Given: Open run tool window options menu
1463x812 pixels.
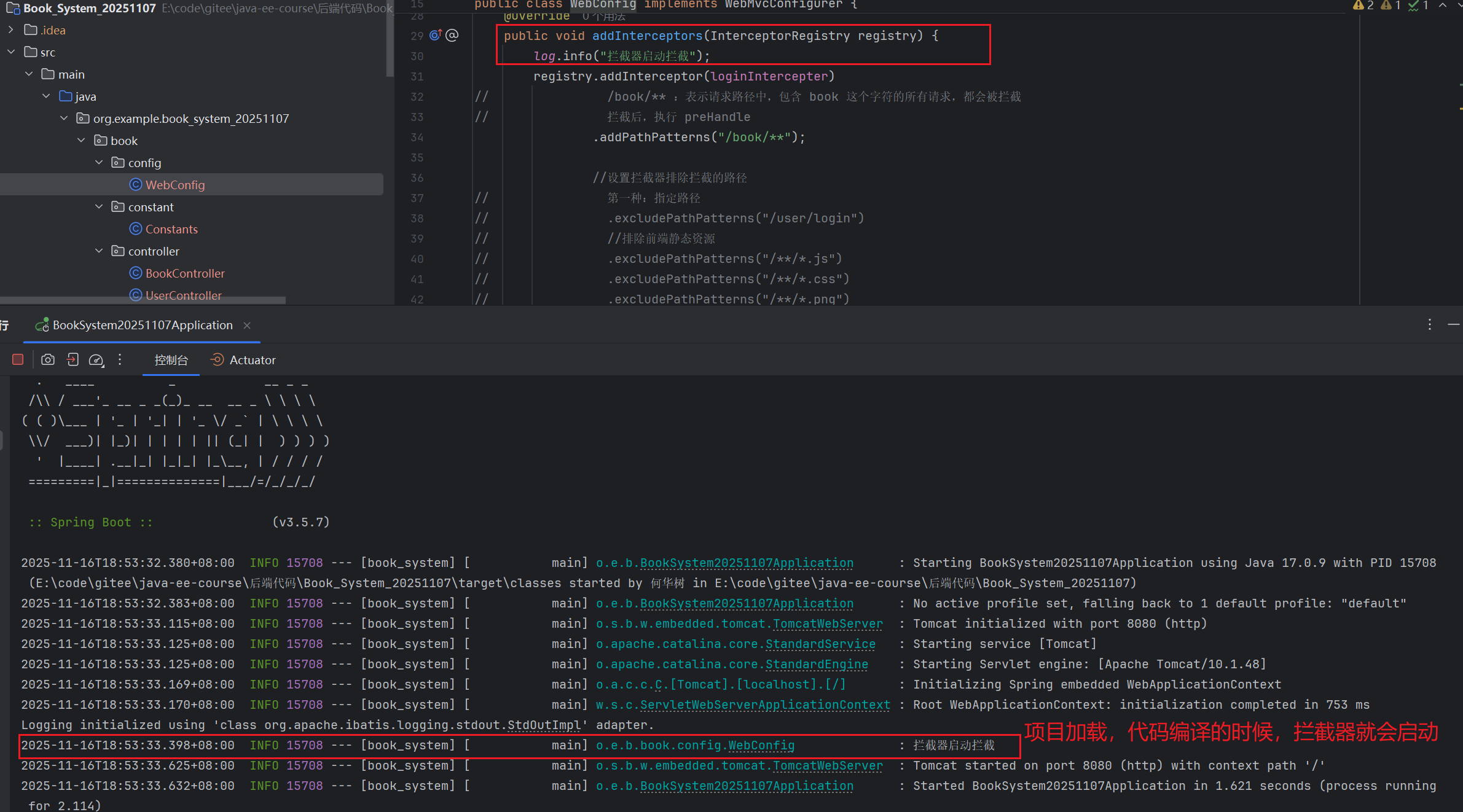Looking at the screenshot, I should pos(1430,324).
